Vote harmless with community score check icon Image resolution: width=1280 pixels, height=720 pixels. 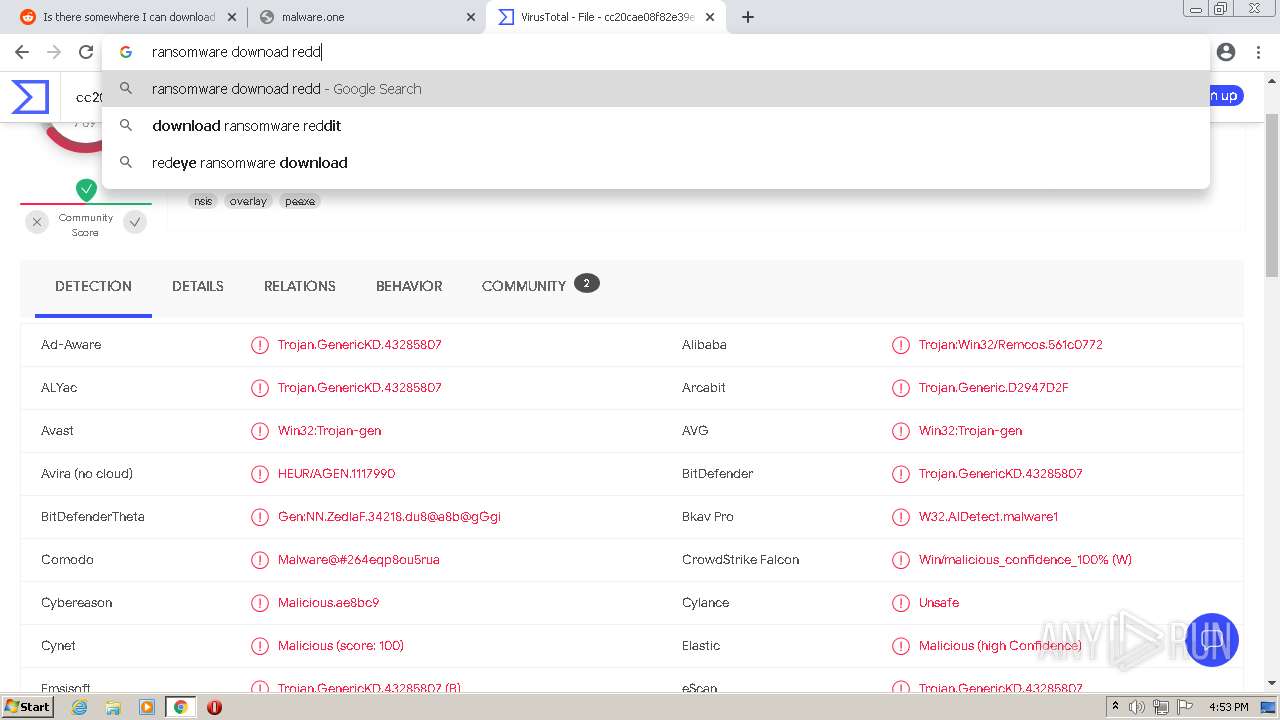135,223
